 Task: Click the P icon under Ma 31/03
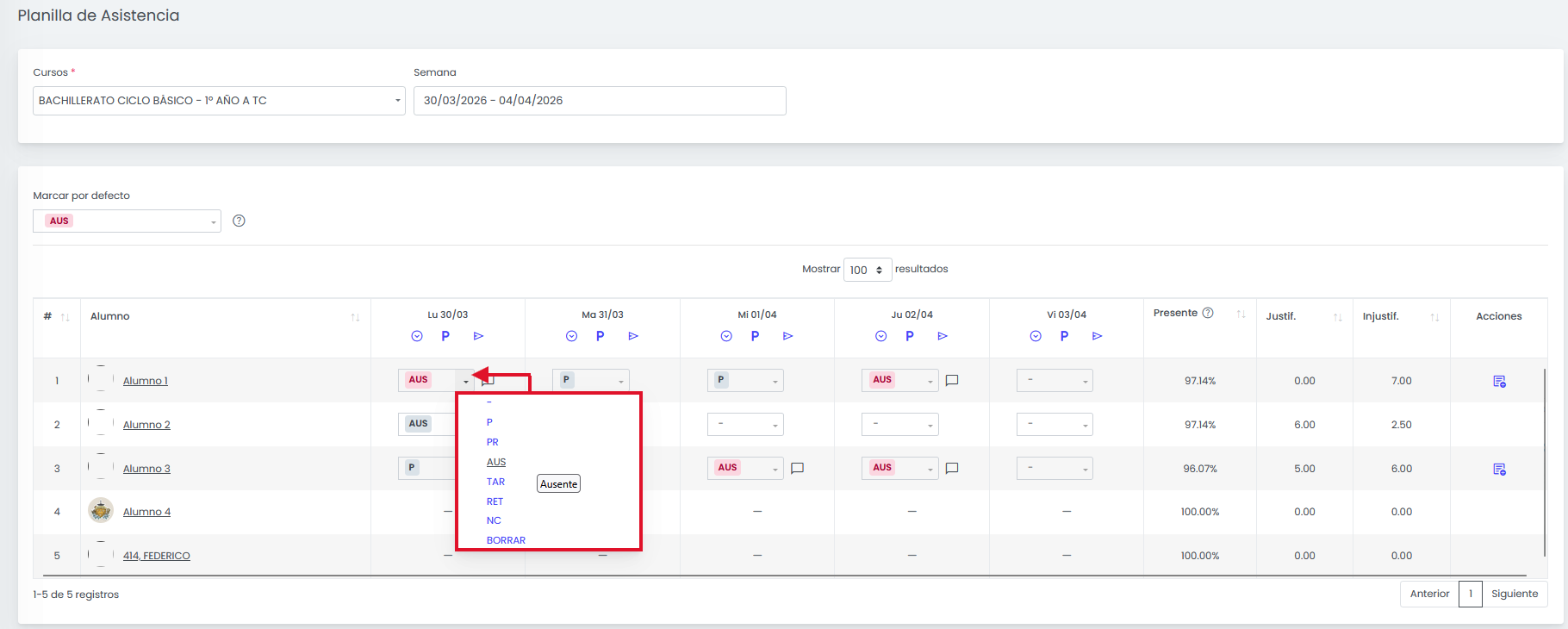pos(600,336)
